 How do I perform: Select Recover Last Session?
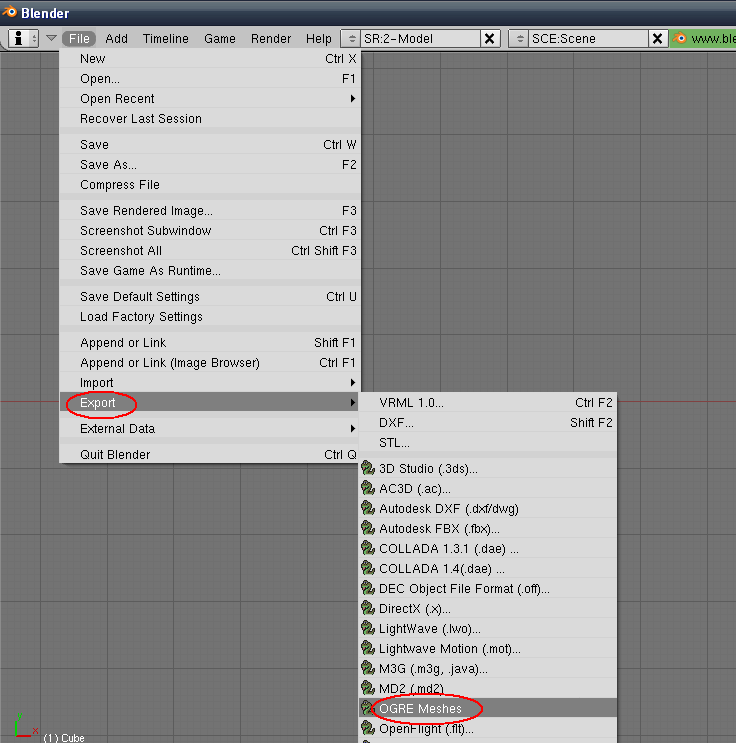(210, 118)
